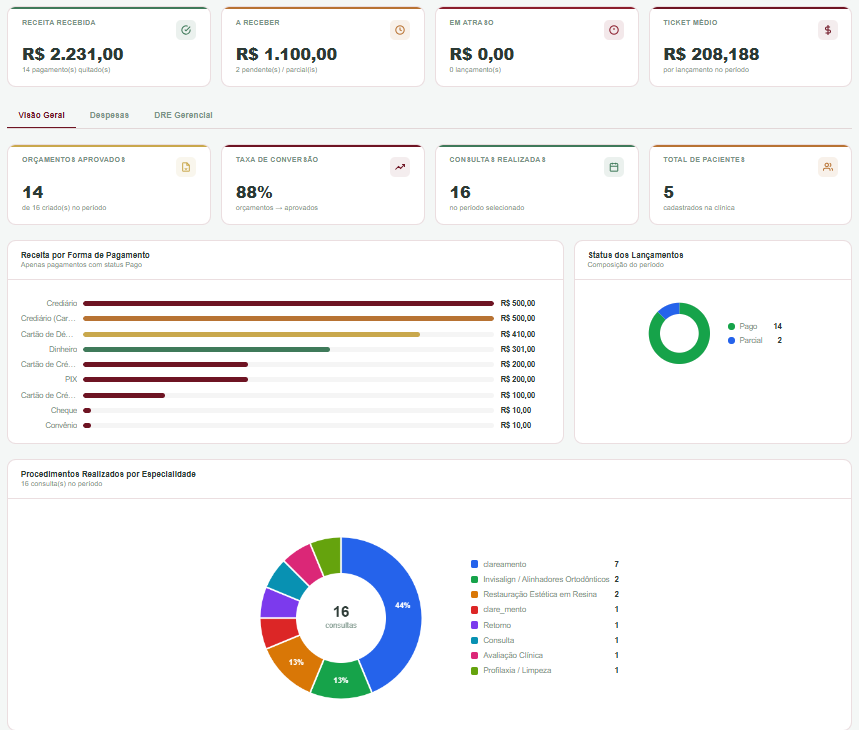The height and width of the screenshot is (730, 859).
Task: Click the olive Profilaxia / Limpeza legend swatch
Action: click(x=474, y=670)
